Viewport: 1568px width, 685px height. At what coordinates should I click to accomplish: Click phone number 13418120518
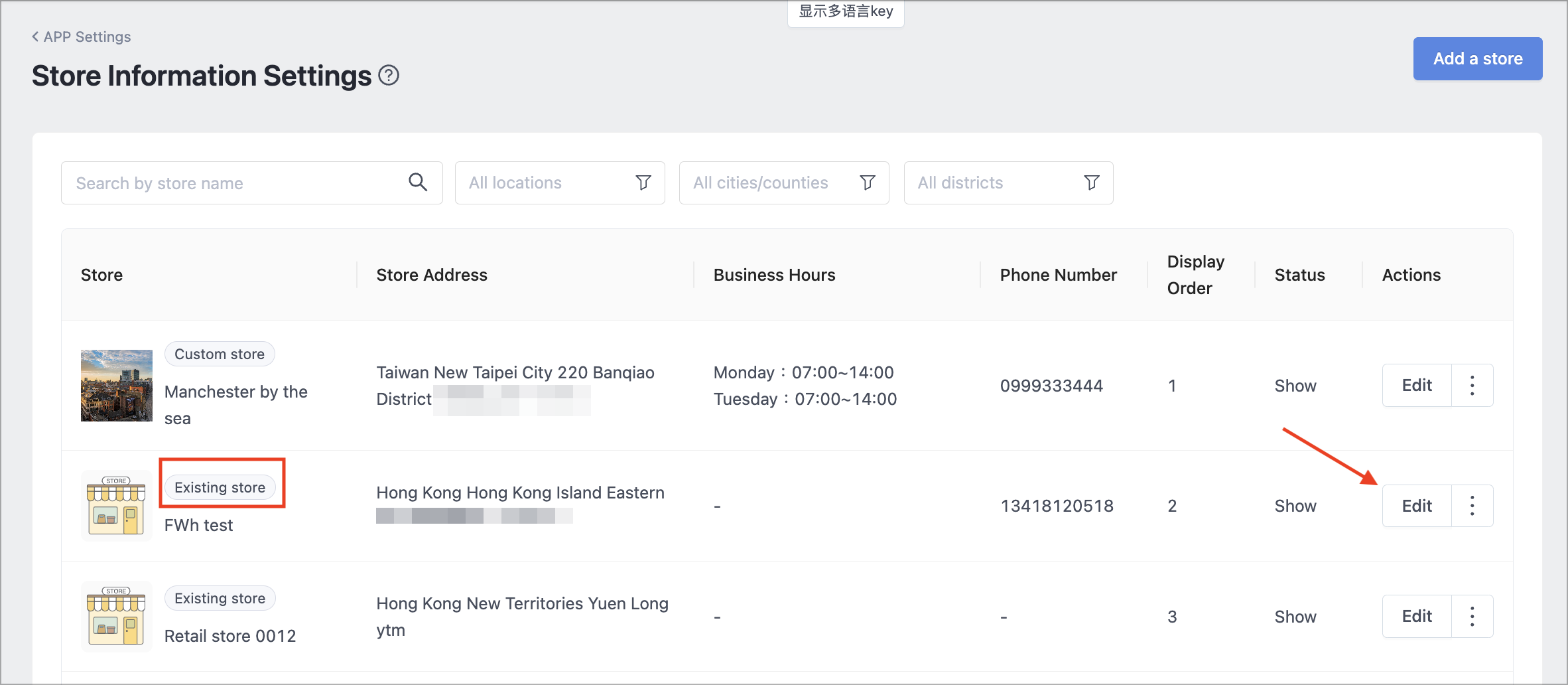1057,506
